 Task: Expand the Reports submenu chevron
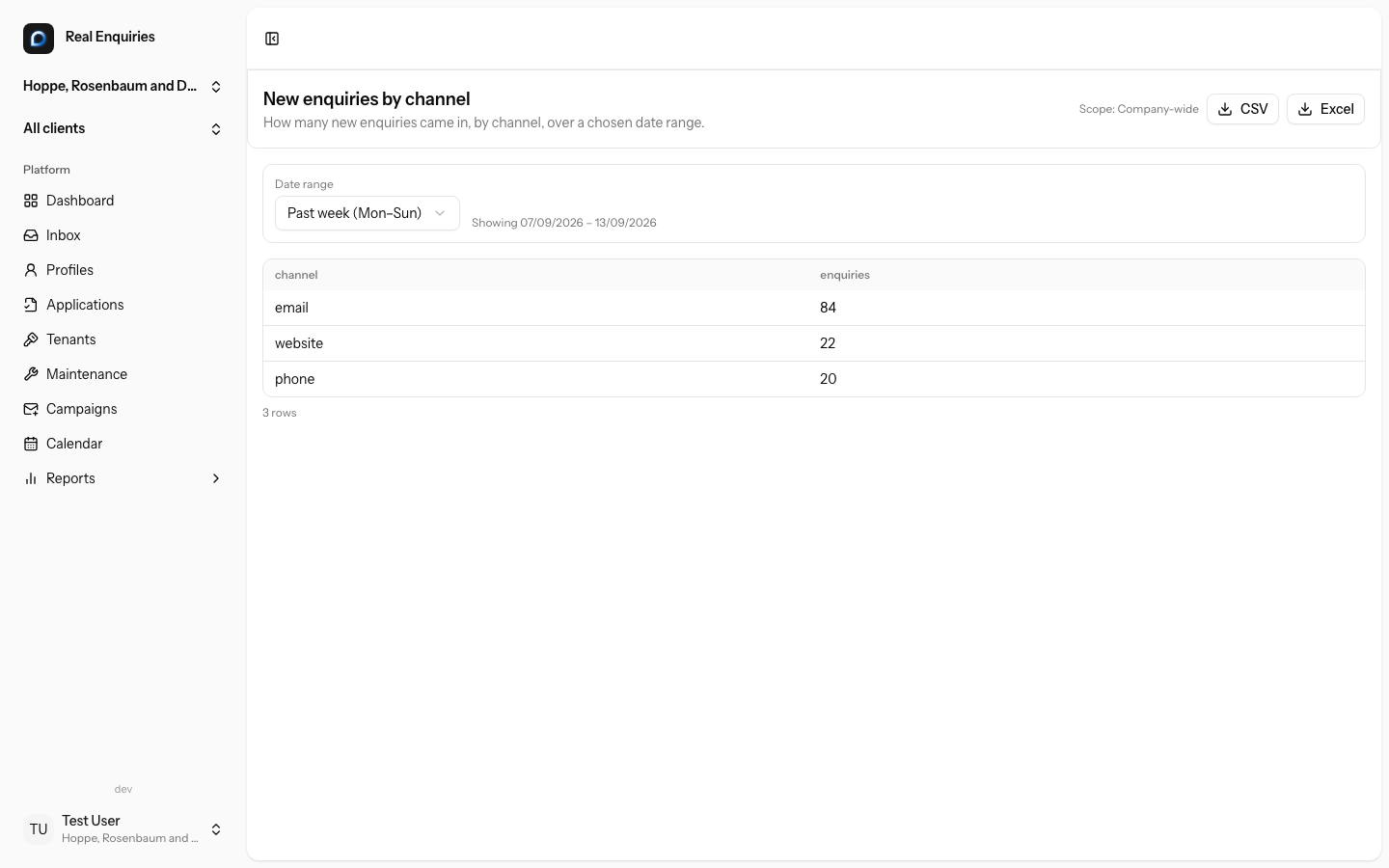[x=216, y=478]
